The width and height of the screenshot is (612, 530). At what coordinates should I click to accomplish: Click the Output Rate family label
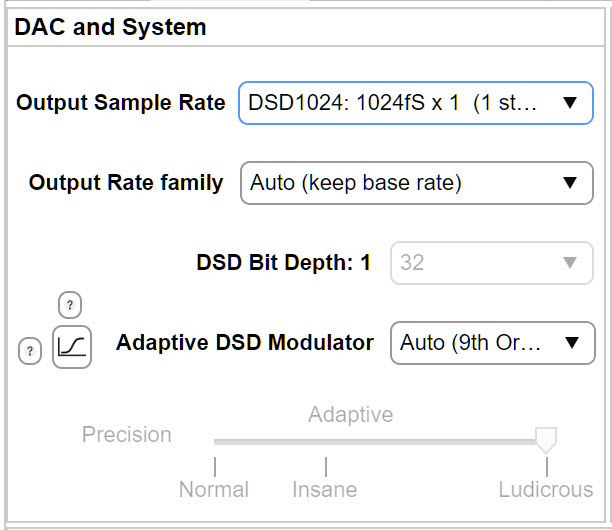(x=126, y=183)
